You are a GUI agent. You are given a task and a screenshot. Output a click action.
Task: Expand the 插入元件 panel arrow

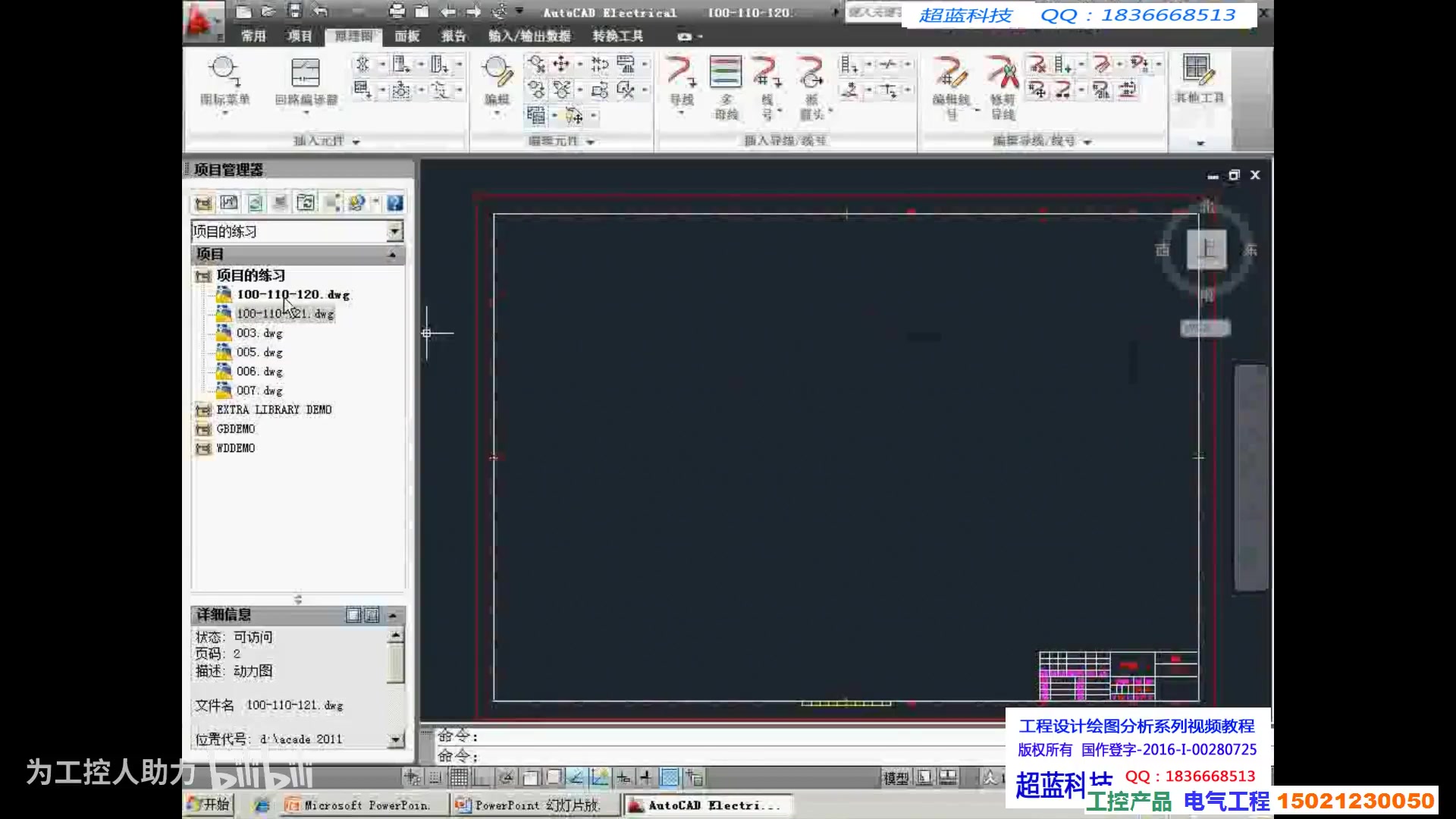[356, 142]
